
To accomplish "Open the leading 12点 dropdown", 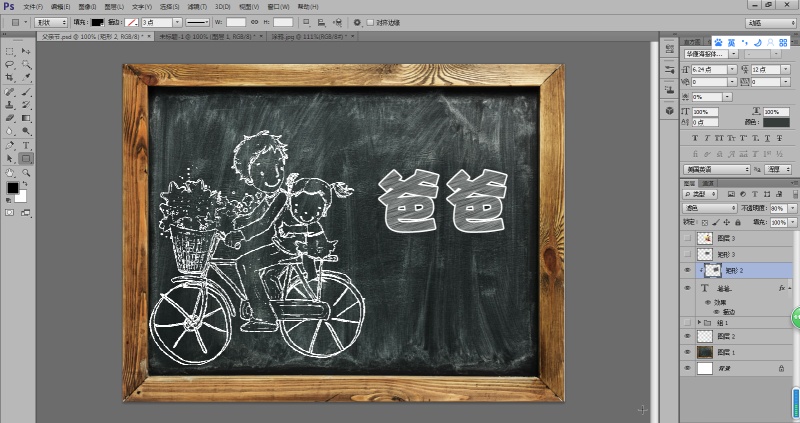I will click(x=786, y=69).
